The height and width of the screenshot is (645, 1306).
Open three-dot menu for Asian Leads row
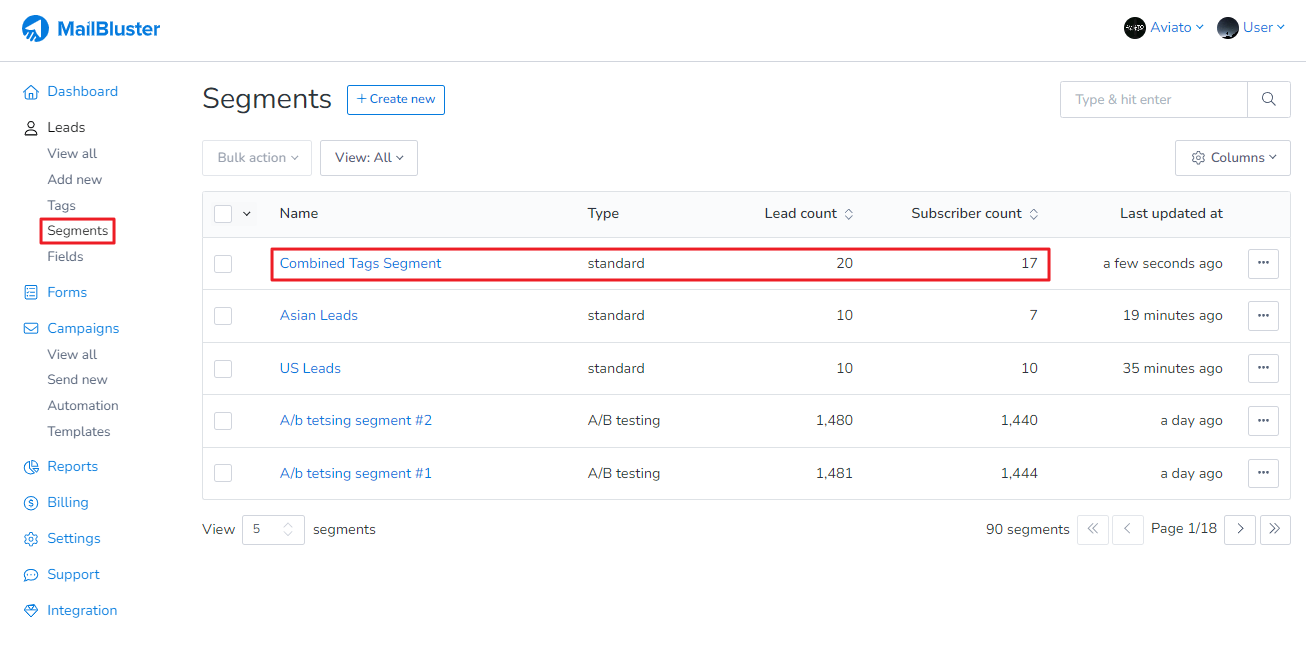tap(1263, 315)
